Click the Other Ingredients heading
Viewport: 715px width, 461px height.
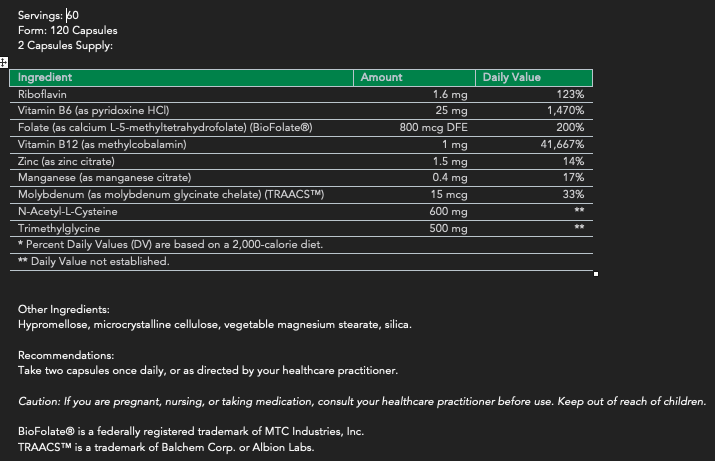coord(63,310)
